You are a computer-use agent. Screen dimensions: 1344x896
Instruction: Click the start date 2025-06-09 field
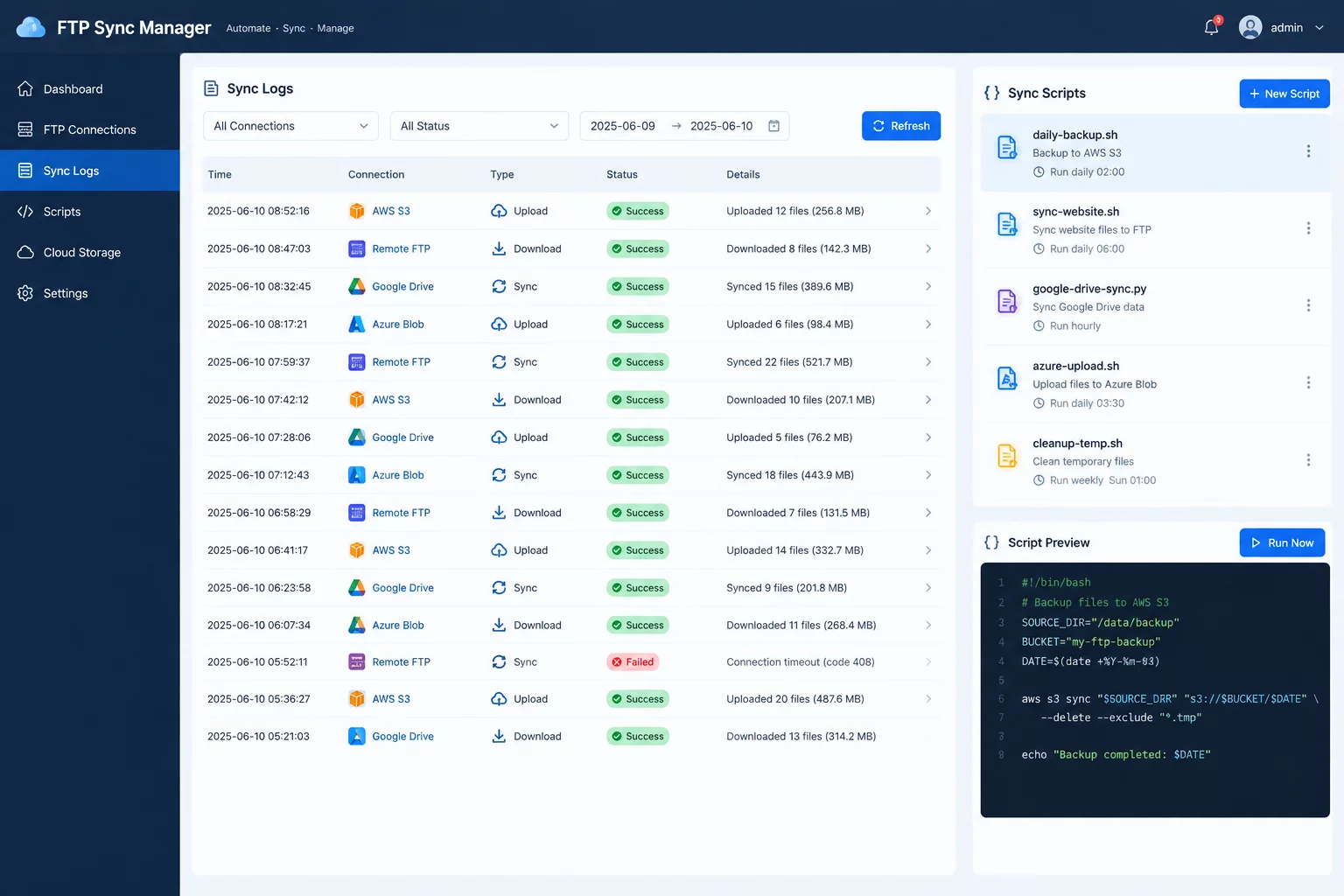click(x=622, y=126)
